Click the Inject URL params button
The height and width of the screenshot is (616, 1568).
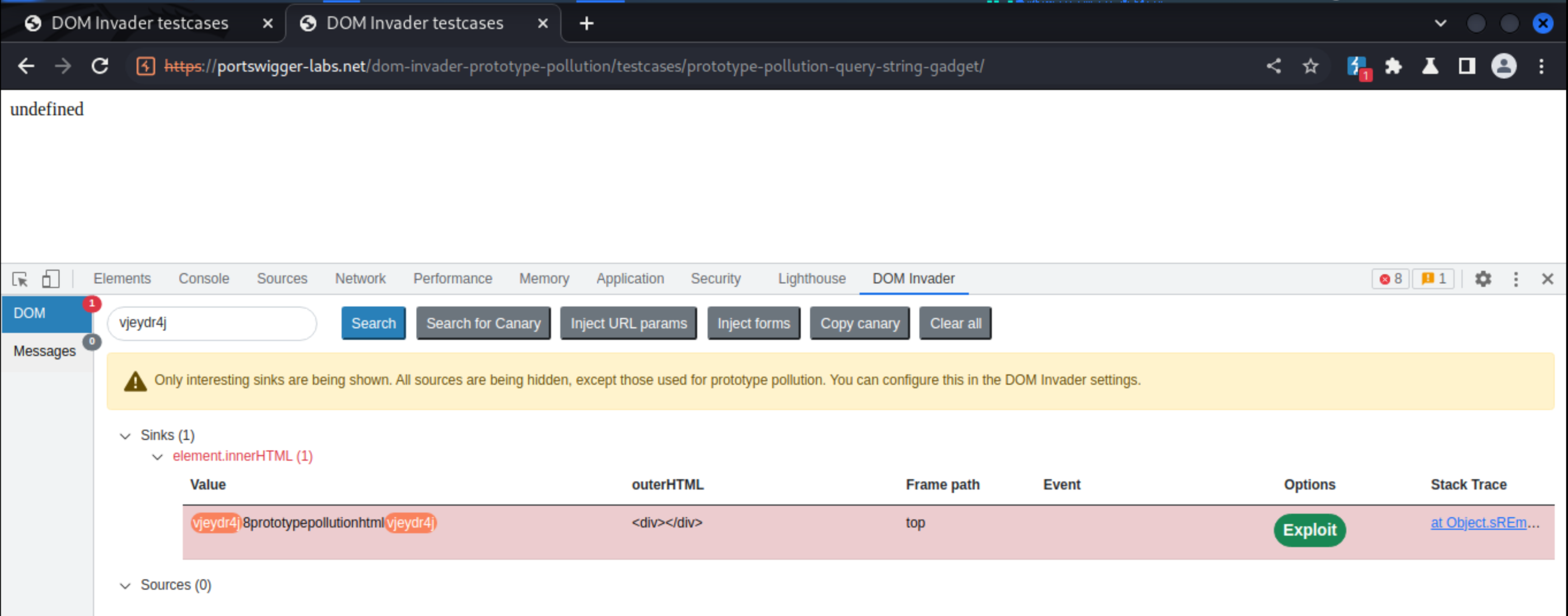pos(628,323)
